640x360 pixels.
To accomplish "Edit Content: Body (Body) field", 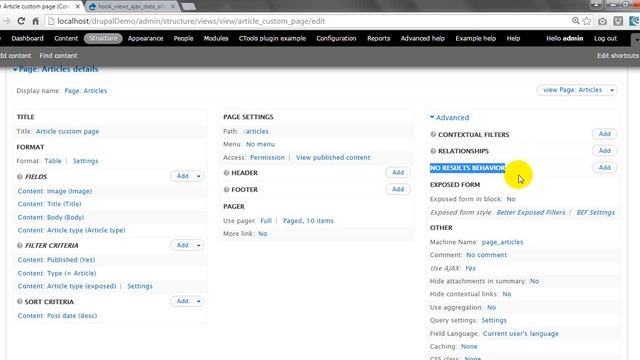I will coord(51,218).
